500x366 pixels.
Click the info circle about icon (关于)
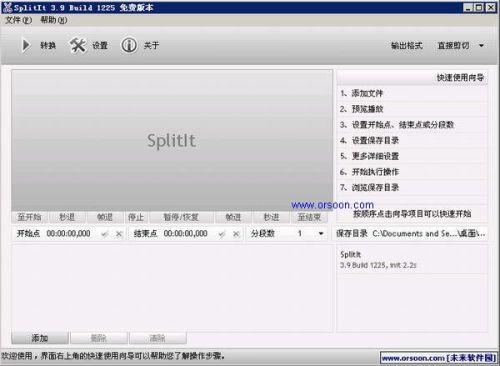[x=129, y=45]
